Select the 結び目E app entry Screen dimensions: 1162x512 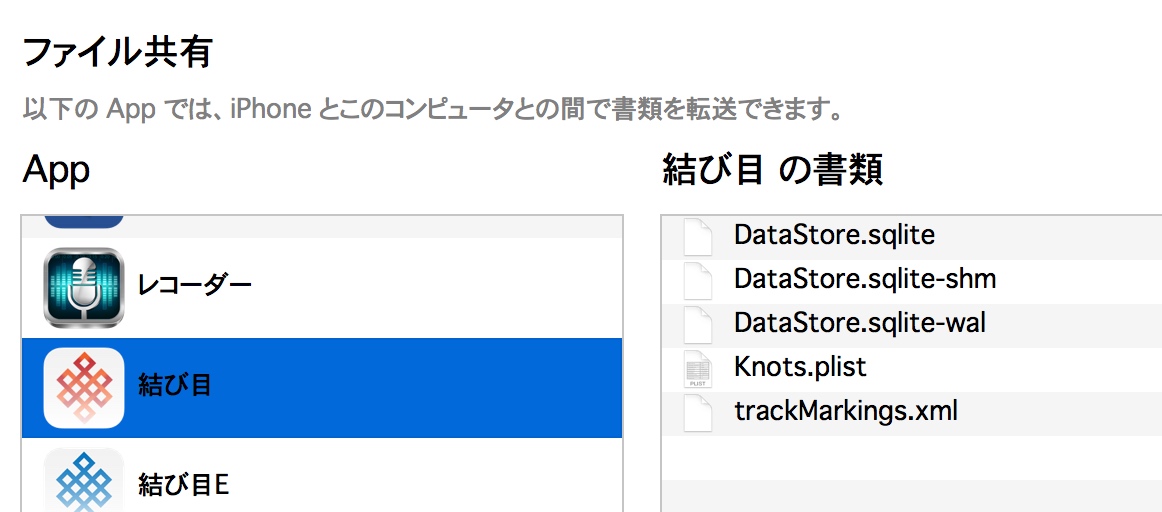pyautogui.click(x=184, y=485)
